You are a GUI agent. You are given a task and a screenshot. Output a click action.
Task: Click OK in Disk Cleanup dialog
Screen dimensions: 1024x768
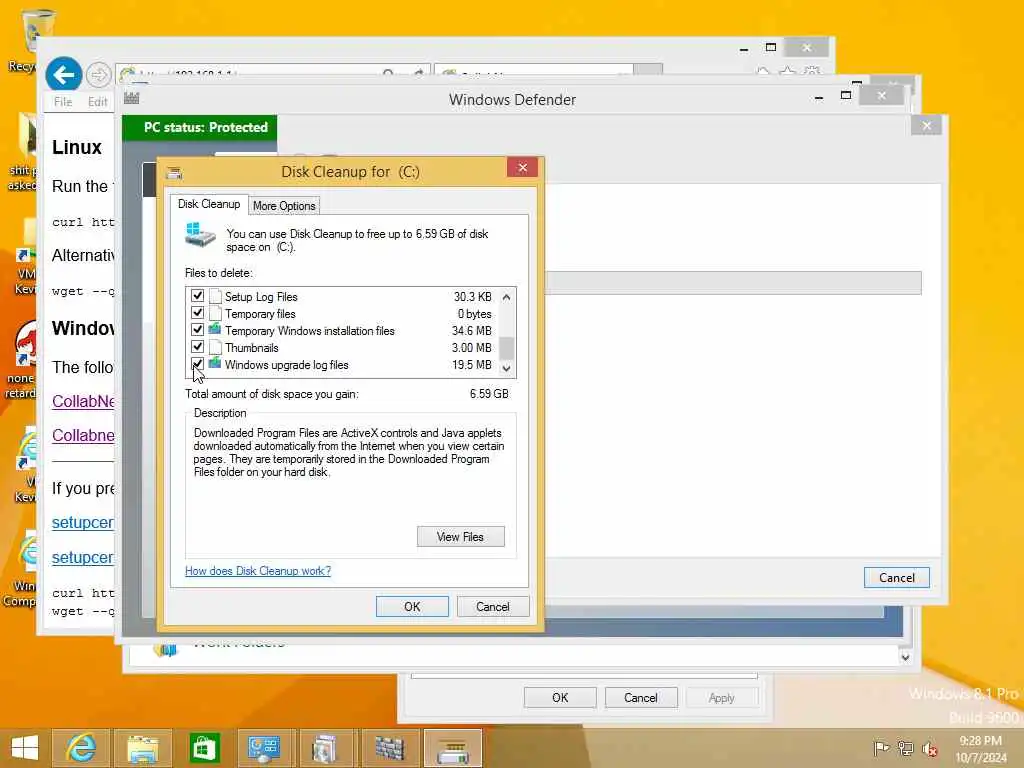point(412,607)
